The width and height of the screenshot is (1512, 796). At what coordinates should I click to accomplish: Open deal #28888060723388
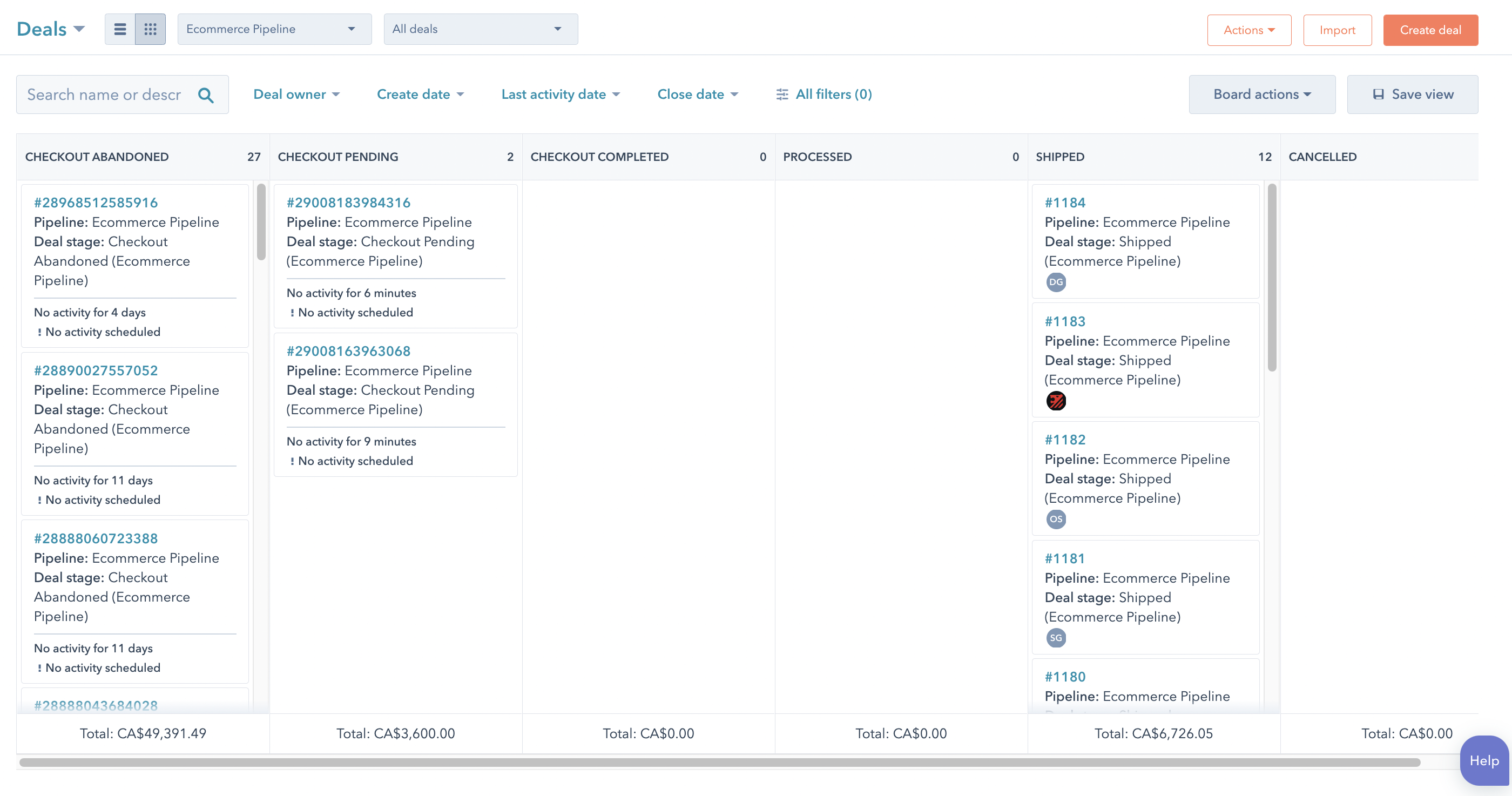coord(96,538)
